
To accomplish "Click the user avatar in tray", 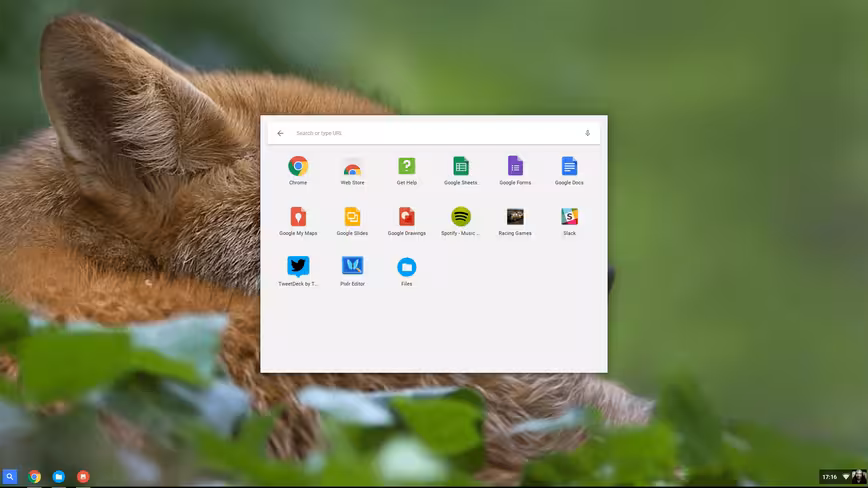I will (x=859, y=476).
